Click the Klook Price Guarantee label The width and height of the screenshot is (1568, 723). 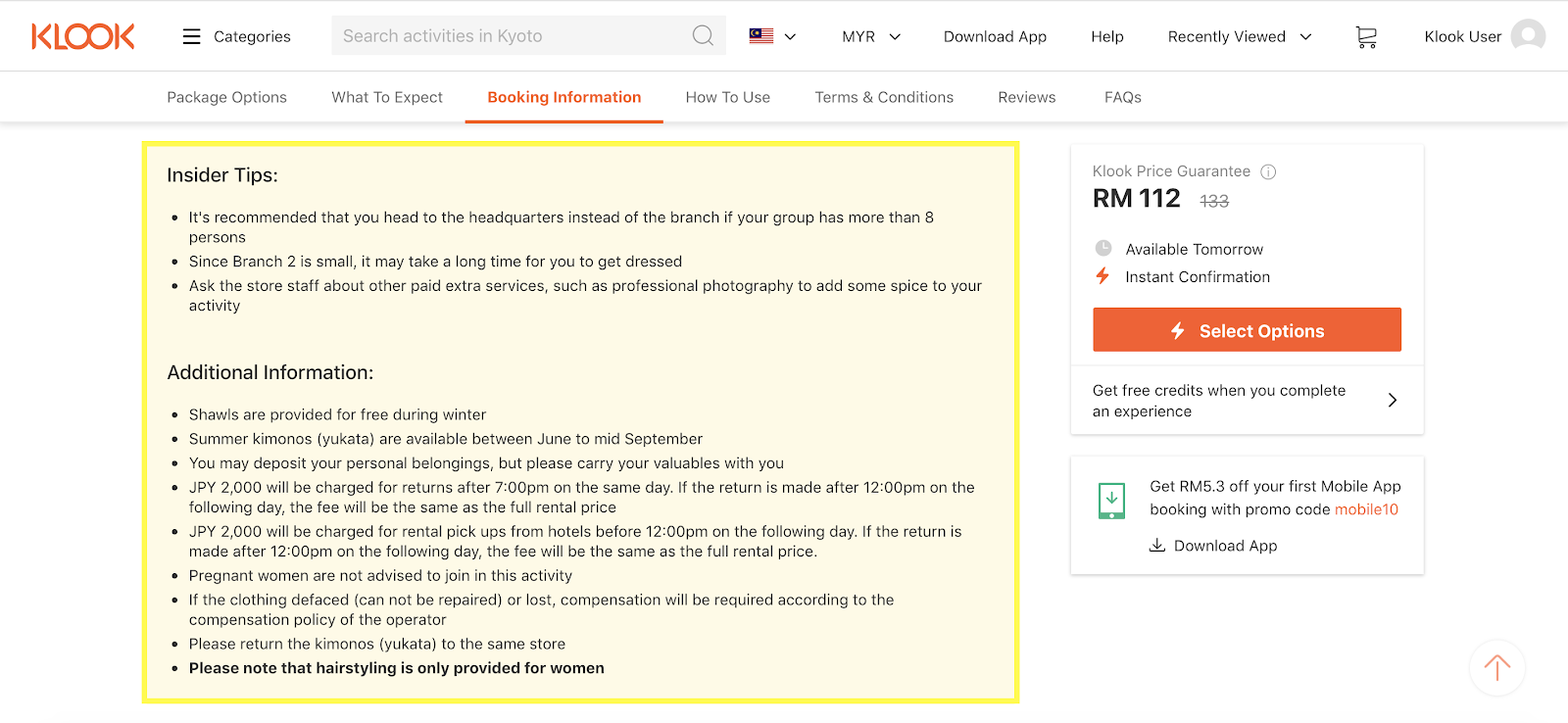tap(1171, 171)
